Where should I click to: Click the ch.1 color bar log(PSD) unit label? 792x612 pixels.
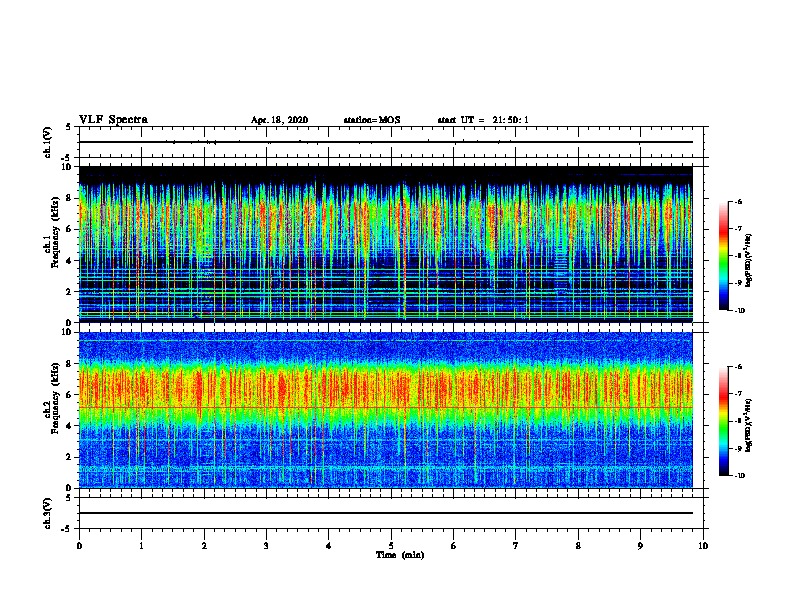coord(750,261)
